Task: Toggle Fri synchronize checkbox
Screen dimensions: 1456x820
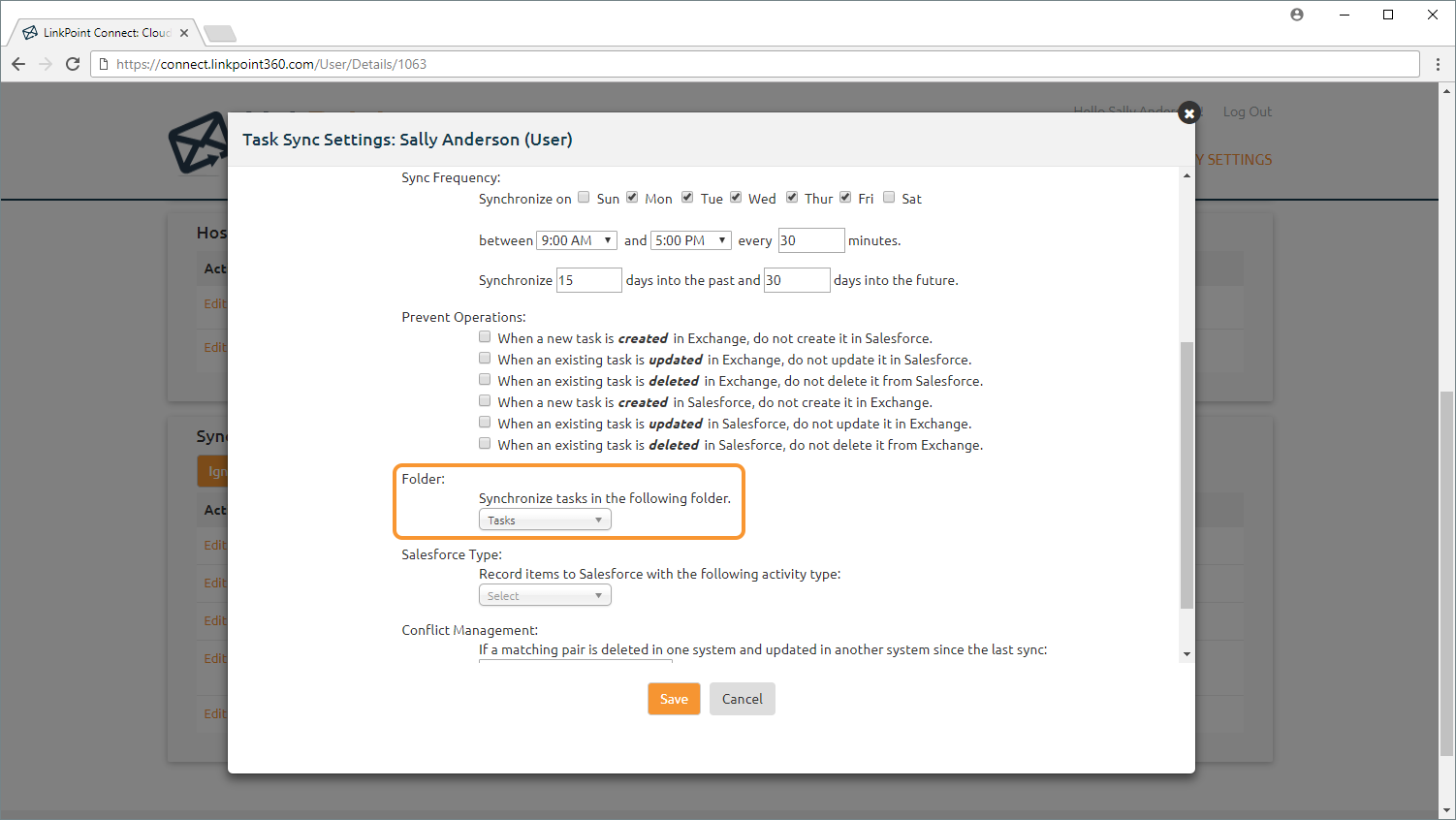Action: [845, 198]
